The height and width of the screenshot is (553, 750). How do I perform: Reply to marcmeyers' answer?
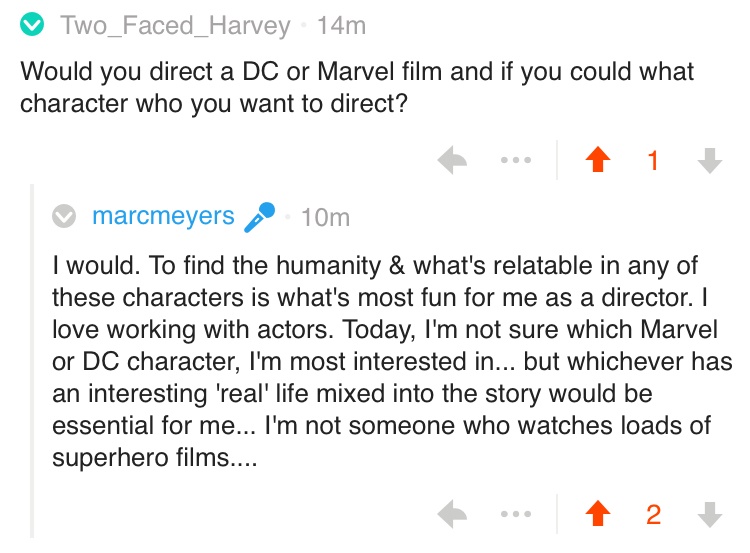pyautogui.click(x=453, y=515)
